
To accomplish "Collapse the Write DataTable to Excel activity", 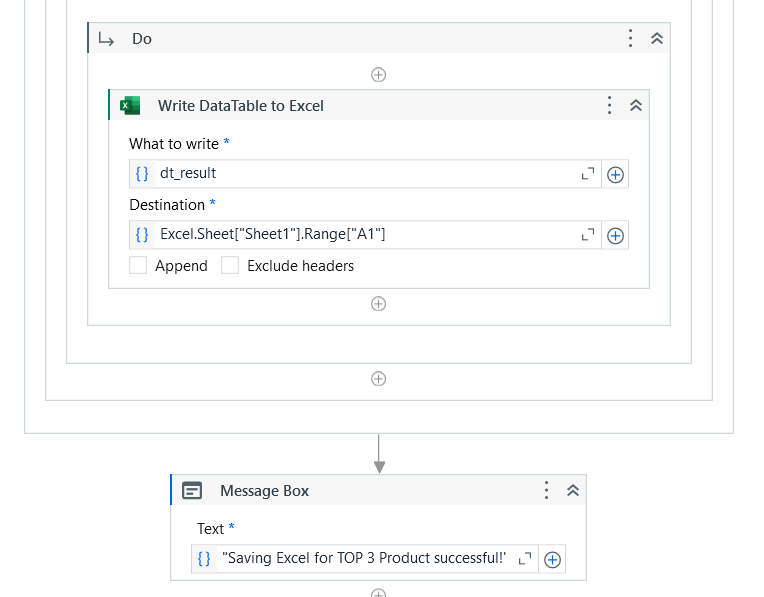I will (x=636, y=105).
